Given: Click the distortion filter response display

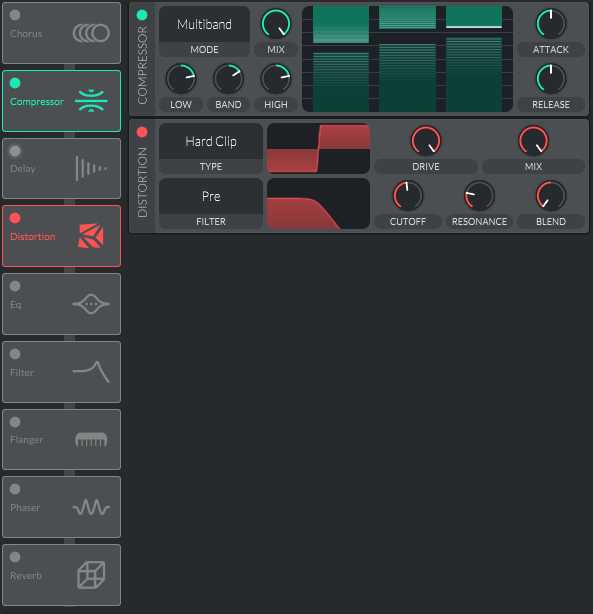Looking at the screenshot, I should click(318, 203).
